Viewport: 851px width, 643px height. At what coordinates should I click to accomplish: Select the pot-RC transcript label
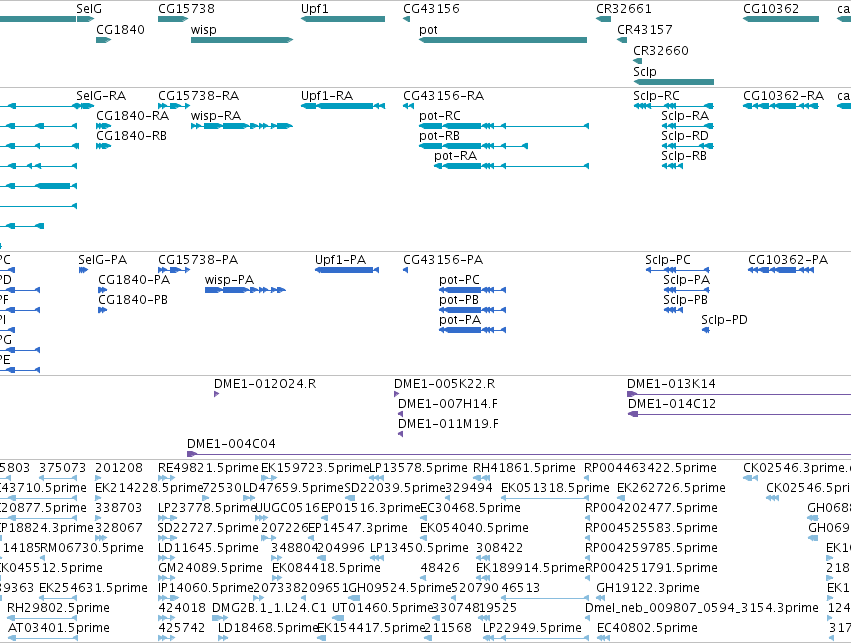[x=440, y=116]
